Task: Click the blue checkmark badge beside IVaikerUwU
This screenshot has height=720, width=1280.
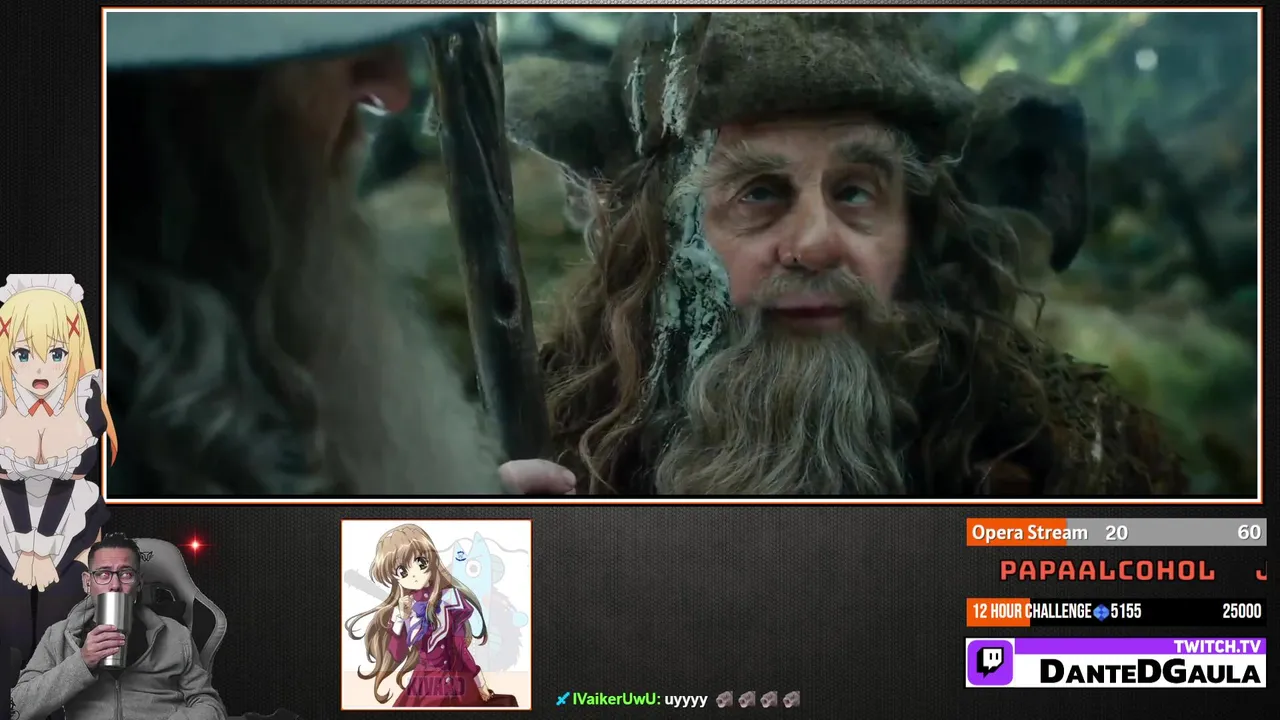Action: click(563, 699)
